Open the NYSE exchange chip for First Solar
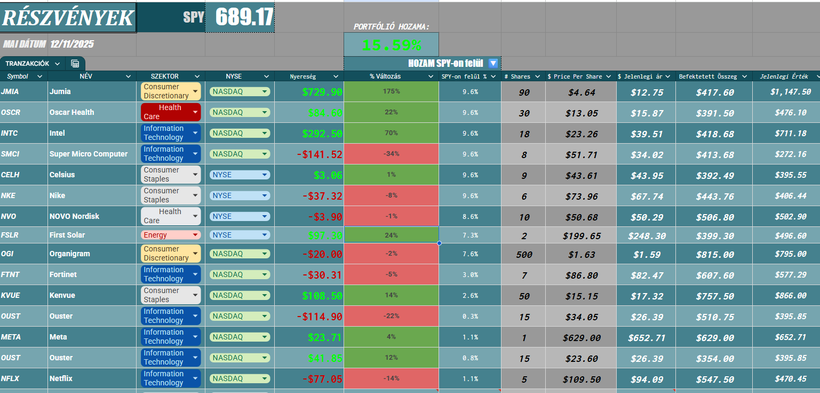820x393 pixels. [x=240, y=235]
